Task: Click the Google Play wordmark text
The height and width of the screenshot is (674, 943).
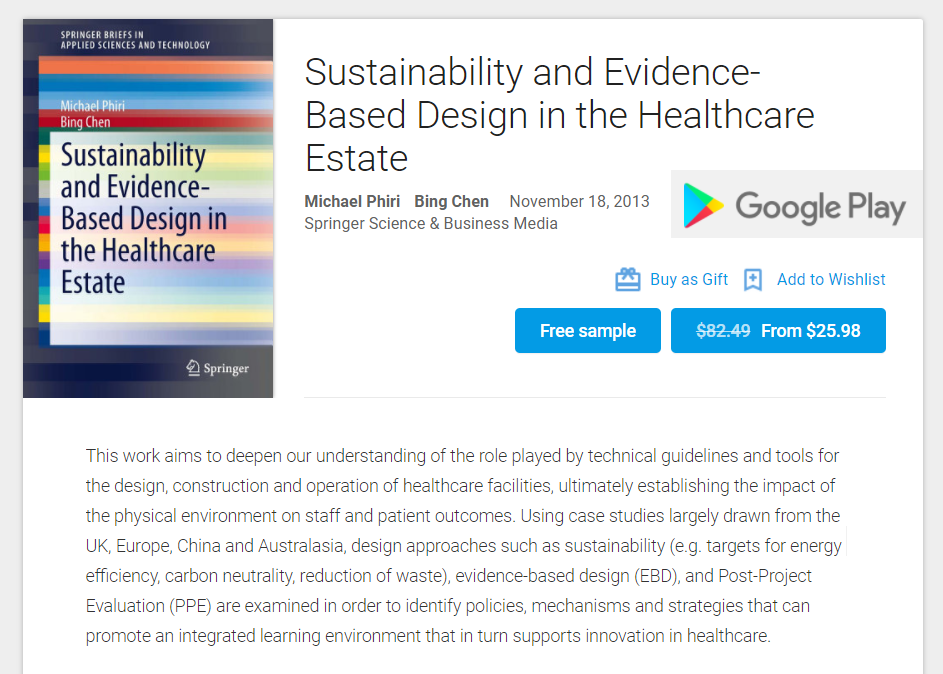Action: pos(820,207)
